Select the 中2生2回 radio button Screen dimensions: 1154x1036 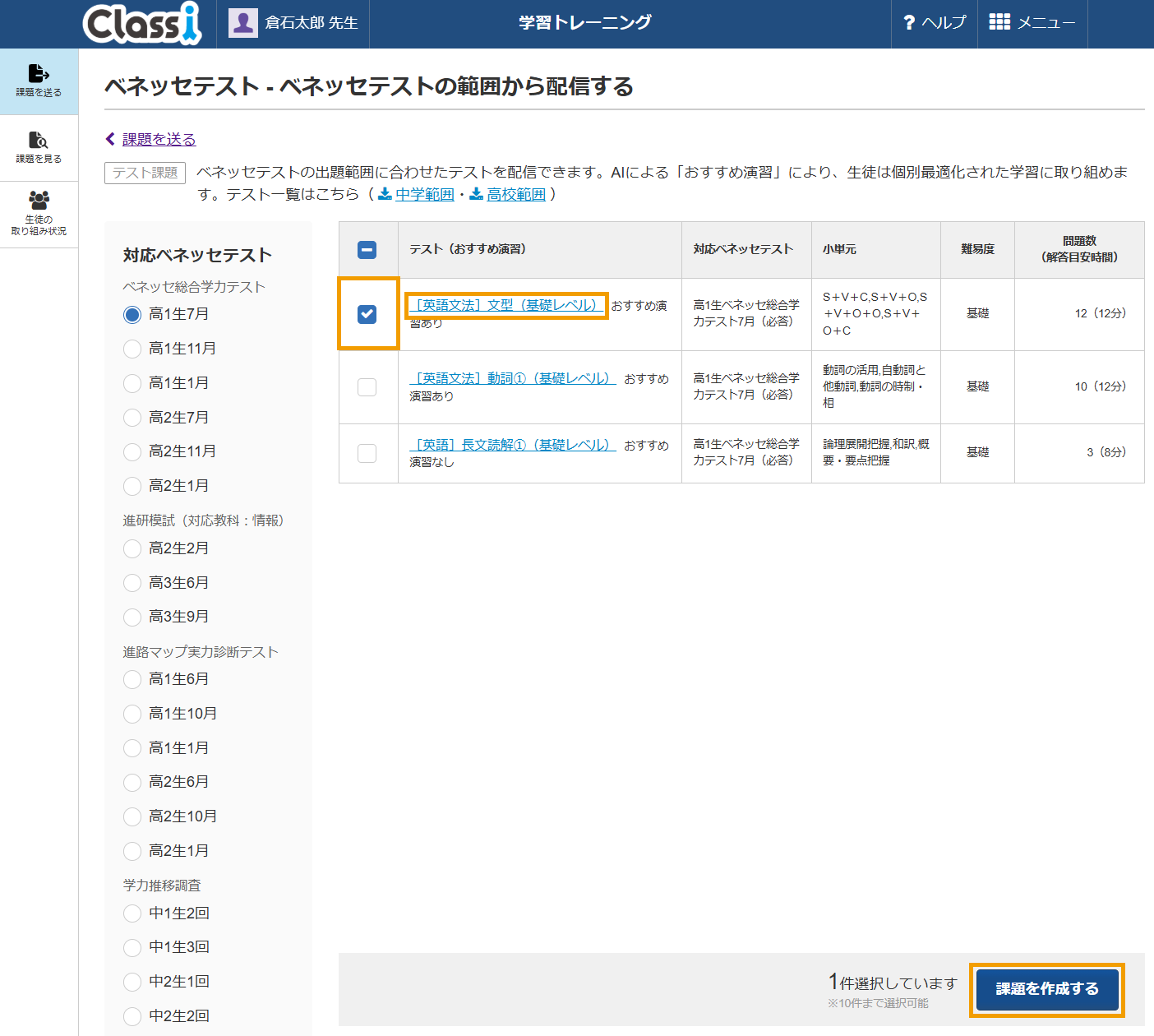click(132, 1016)
